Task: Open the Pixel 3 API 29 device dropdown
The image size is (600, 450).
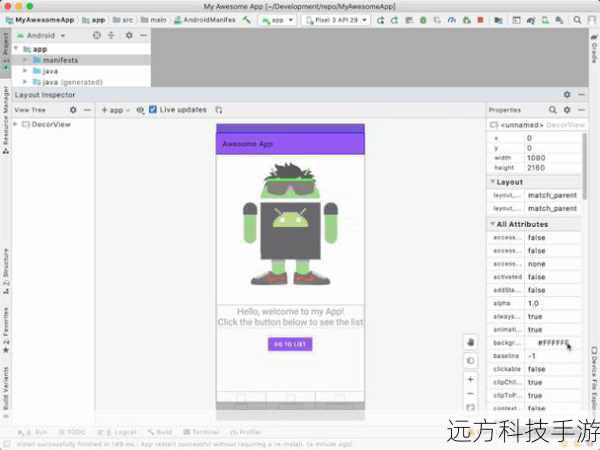Action: pos(337,20)
